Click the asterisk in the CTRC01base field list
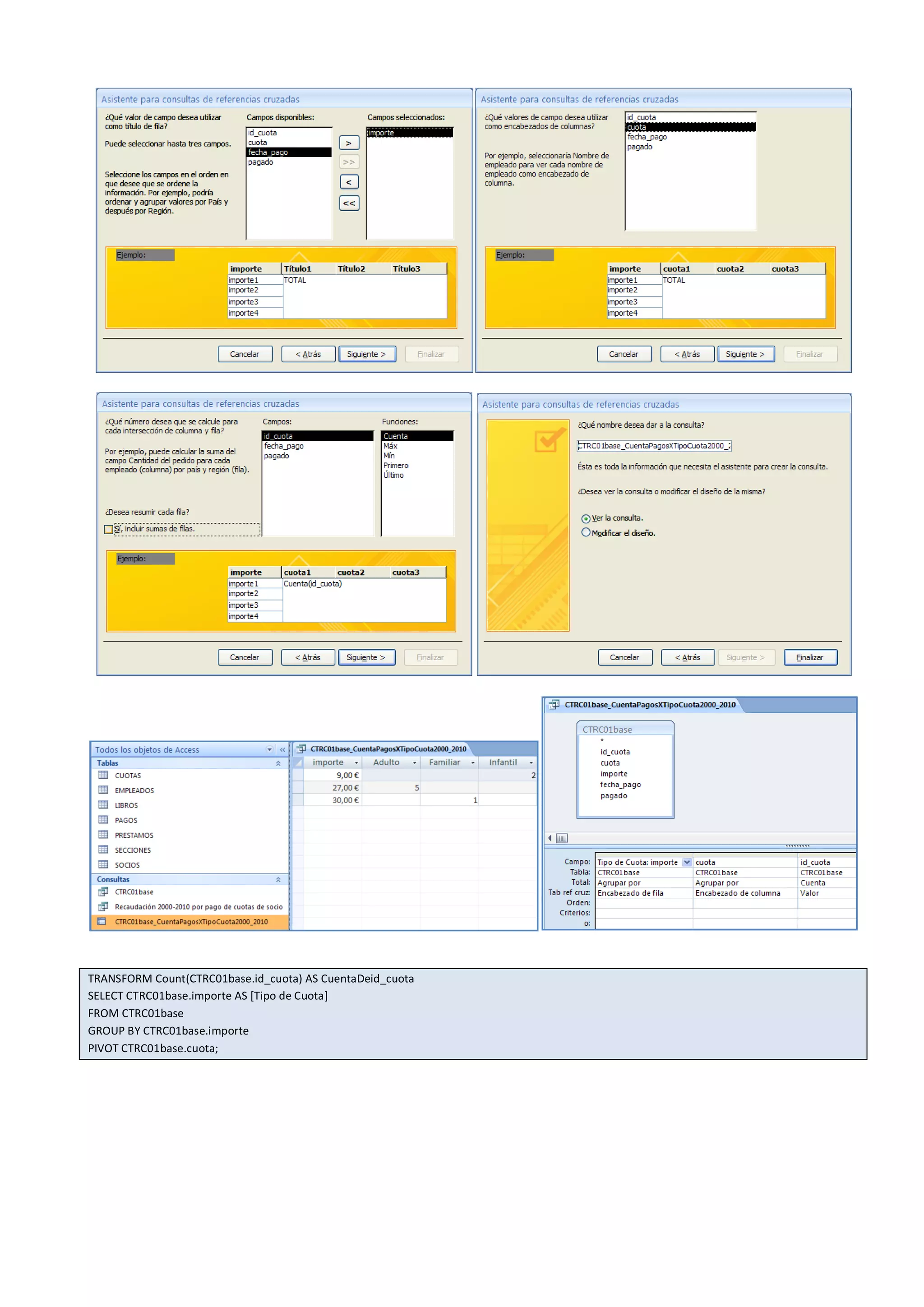The width and height of the screenshot is (924, 1307). coord(602,741)
